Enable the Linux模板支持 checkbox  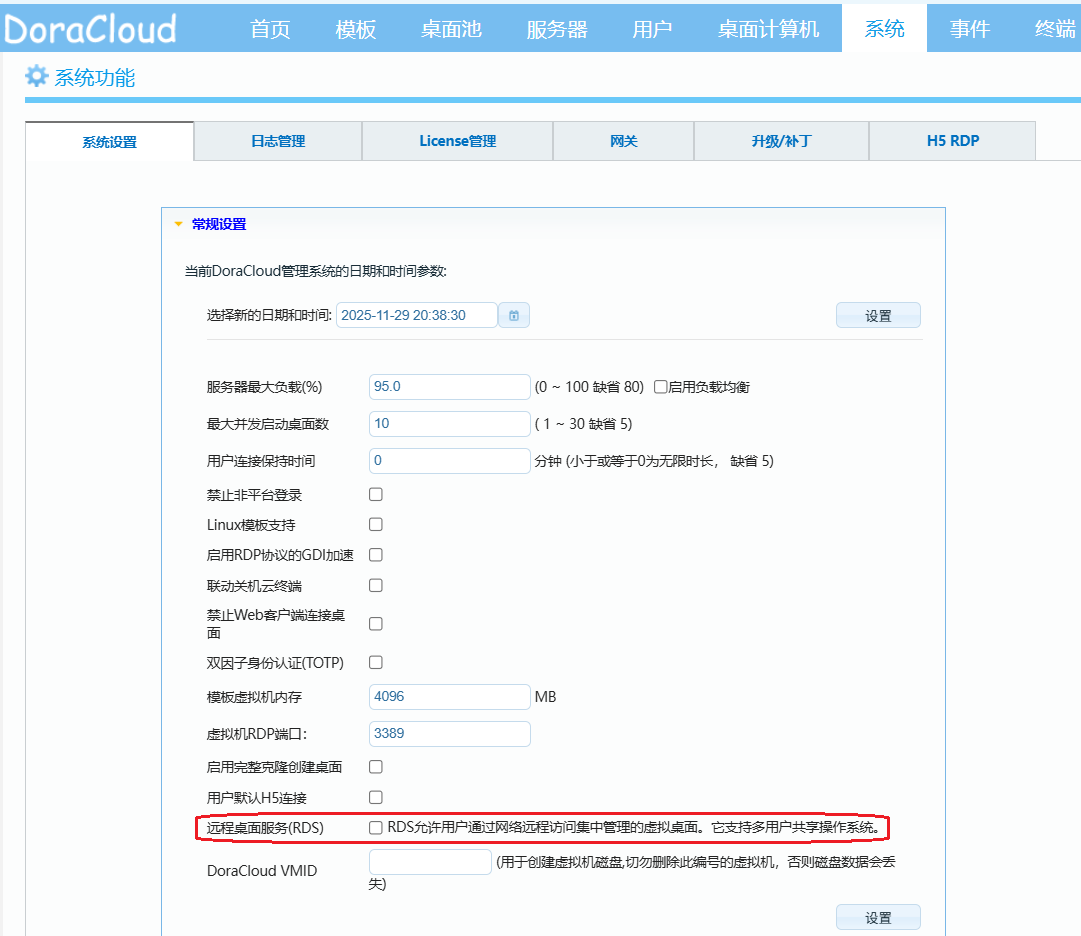tap(376, 524)
